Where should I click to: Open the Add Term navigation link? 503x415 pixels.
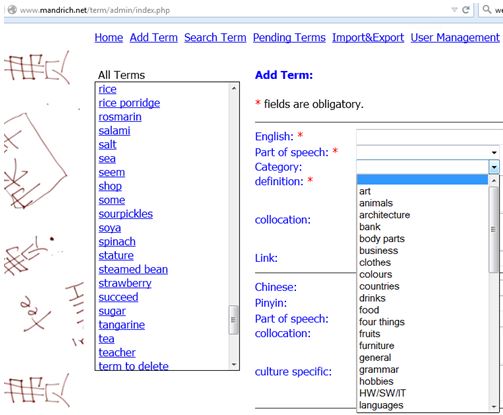[x=154, y=38]
